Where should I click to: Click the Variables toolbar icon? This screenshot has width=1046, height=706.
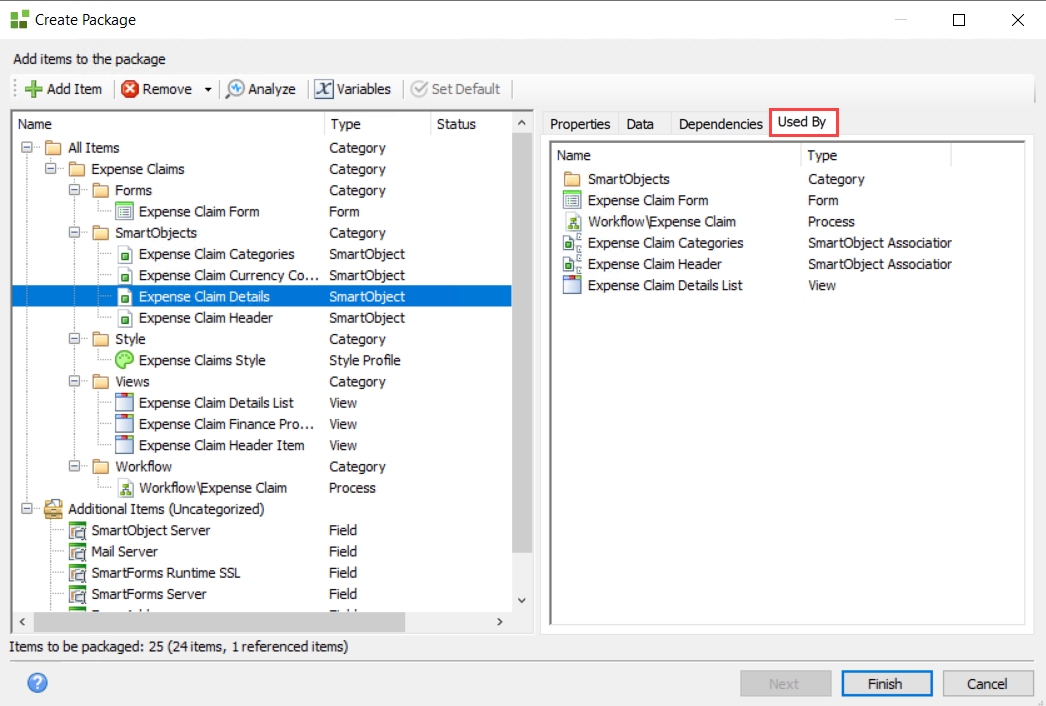click(323, 89)
